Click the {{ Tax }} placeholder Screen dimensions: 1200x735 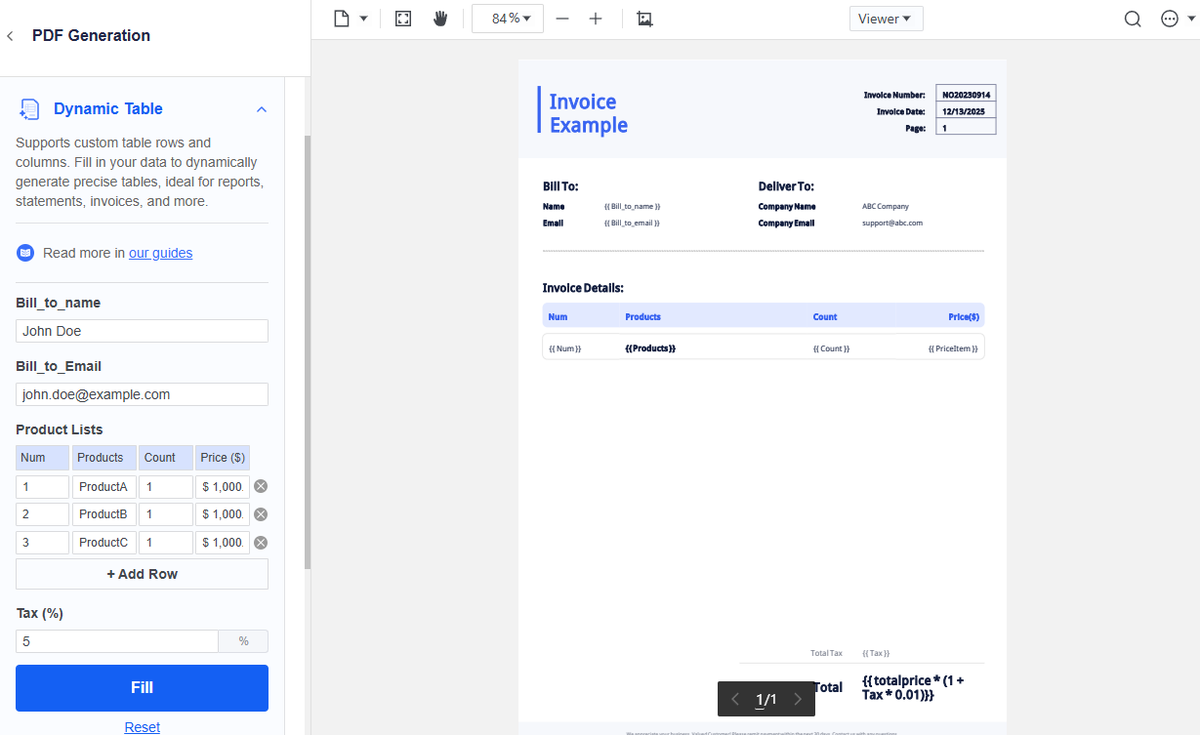point(875,653)
